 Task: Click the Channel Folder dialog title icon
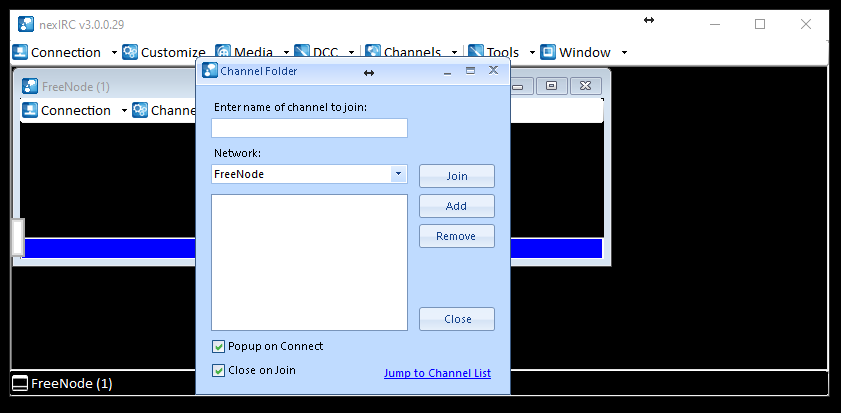[x=210, y=71]
